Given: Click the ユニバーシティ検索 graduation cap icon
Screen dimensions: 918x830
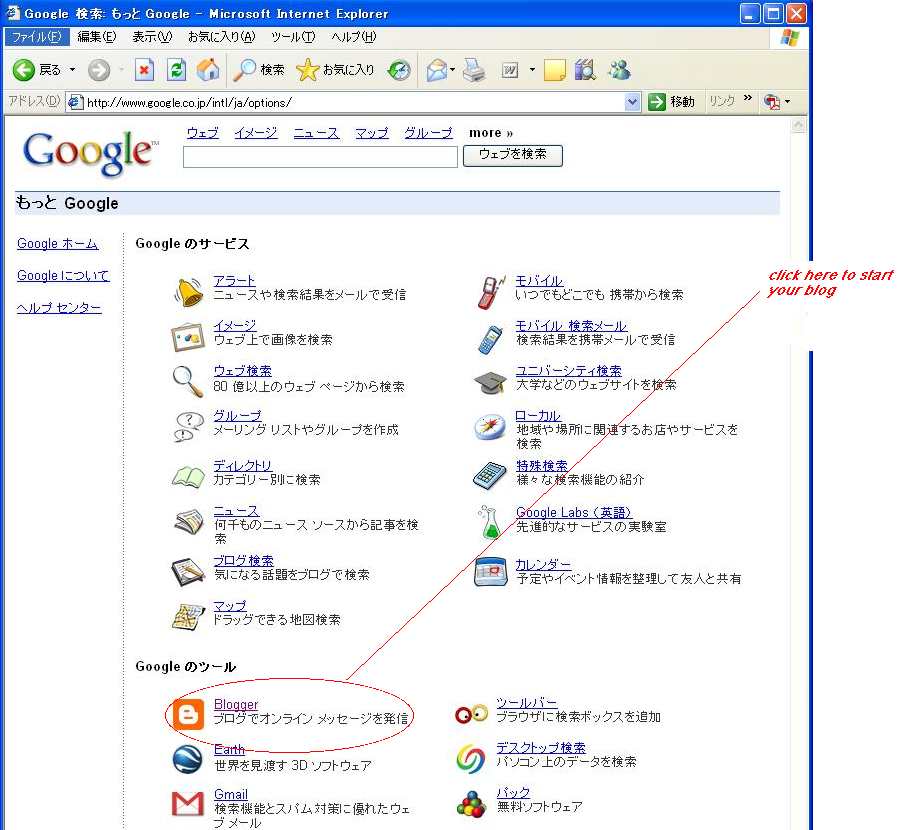Looking at the screenshot, I should pos(490,383).
